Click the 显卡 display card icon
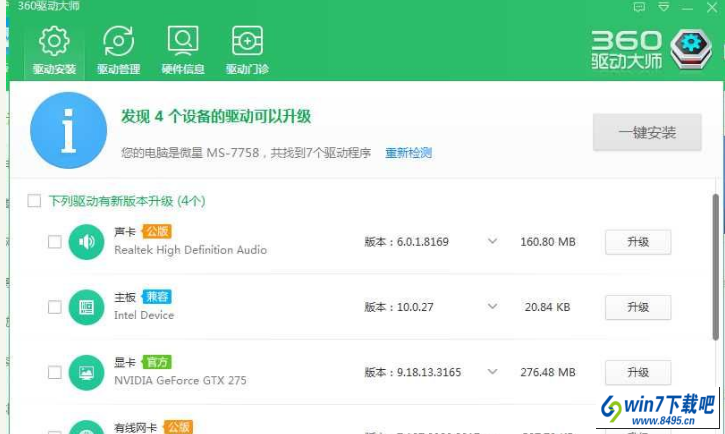Image resolution: width=725 pixels, height=434 pixels. 86,372
